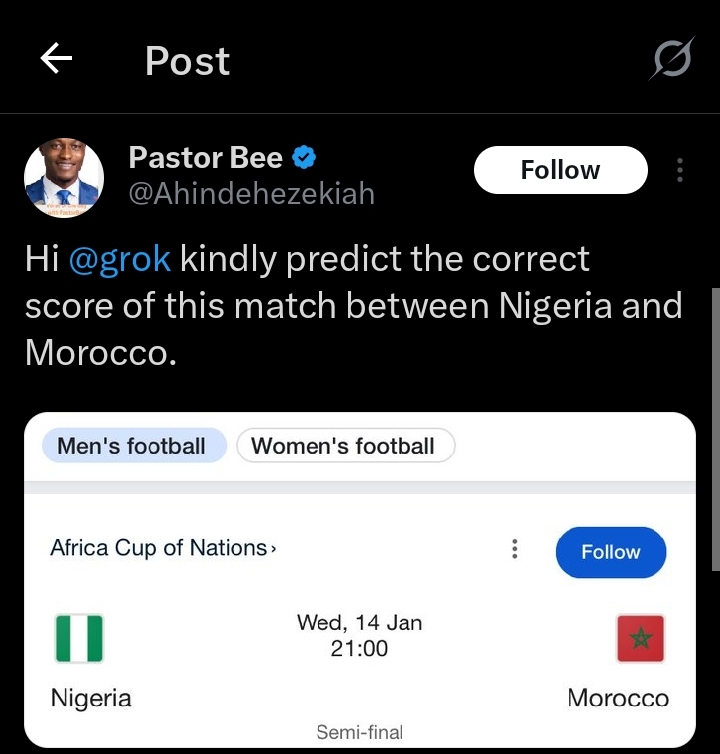Tap the Nigeria team name
The image size is (720, 754).
point(91,697)
